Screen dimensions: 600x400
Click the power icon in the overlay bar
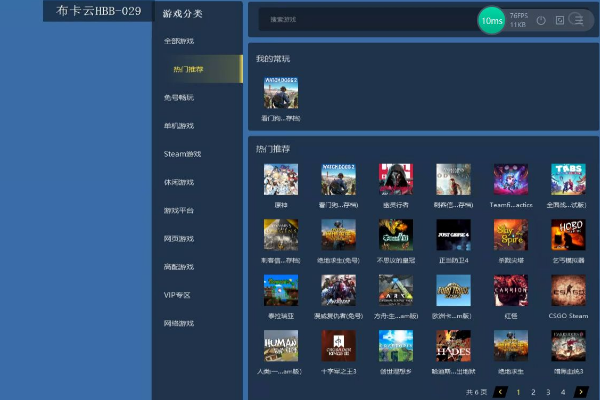coord(541,20)
